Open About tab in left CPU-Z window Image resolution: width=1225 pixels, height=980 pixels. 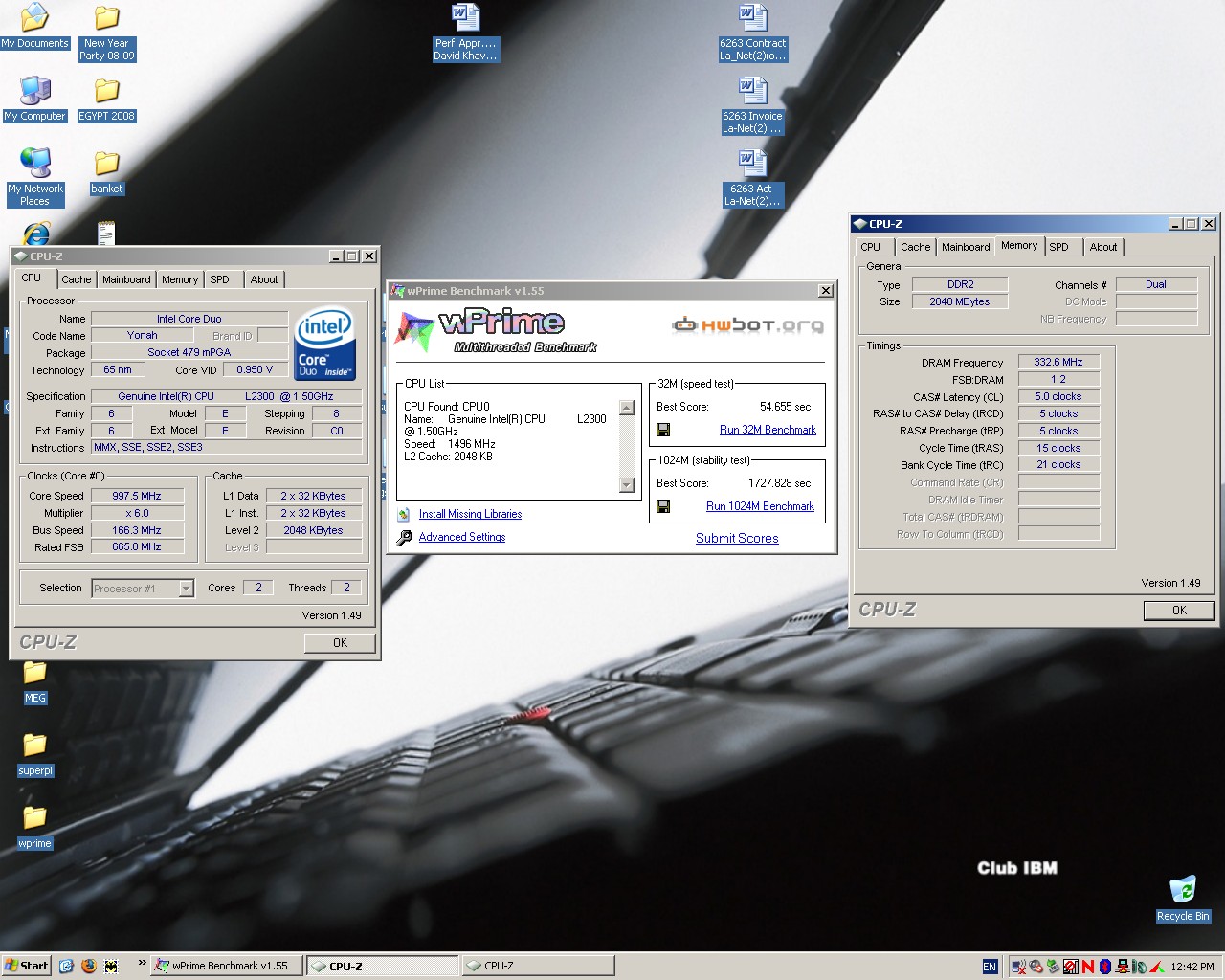coord(264,279)
